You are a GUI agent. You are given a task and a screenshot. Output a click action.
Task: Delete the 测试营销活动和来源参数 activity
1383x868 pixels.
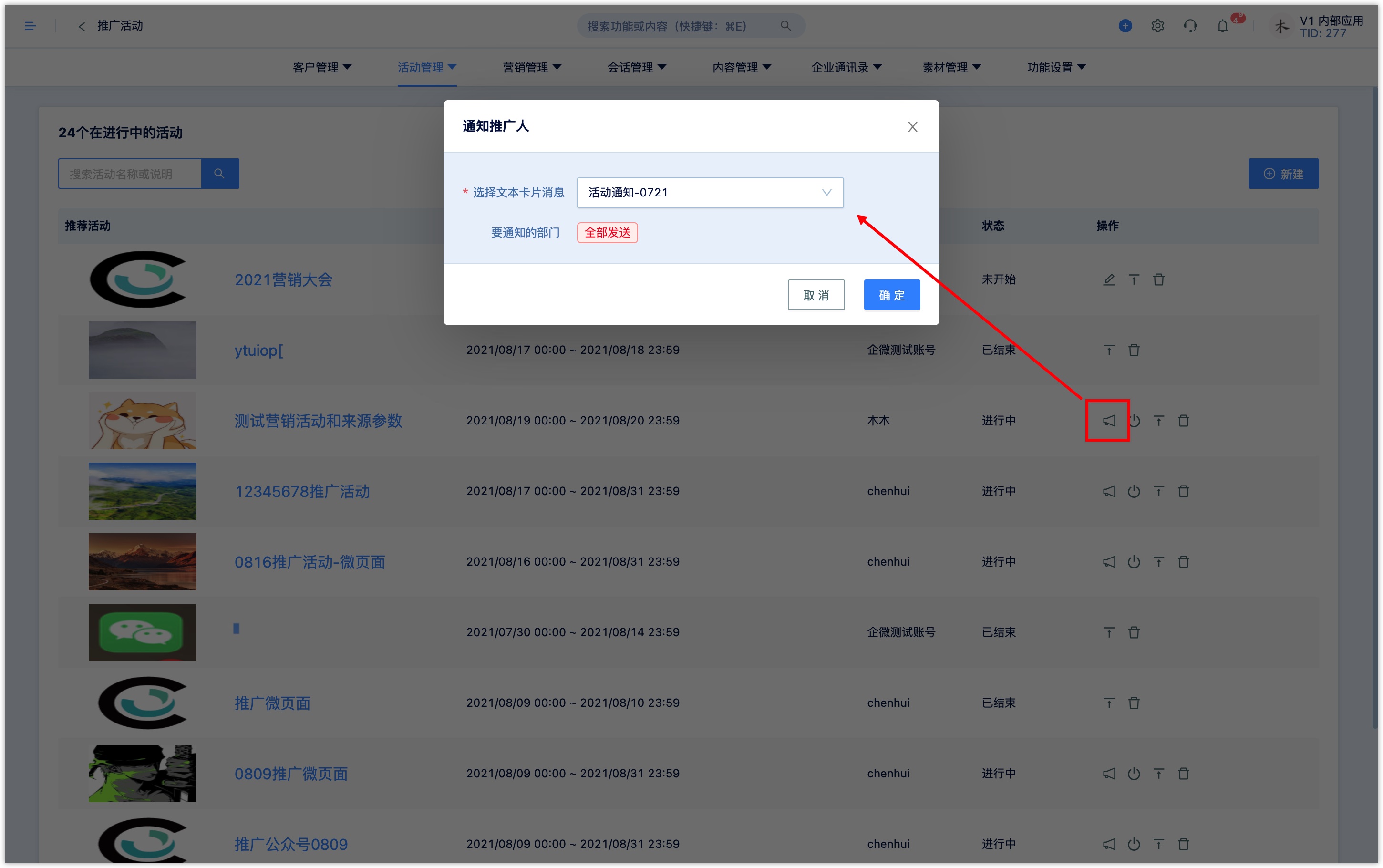click(x=1183, y=421)
